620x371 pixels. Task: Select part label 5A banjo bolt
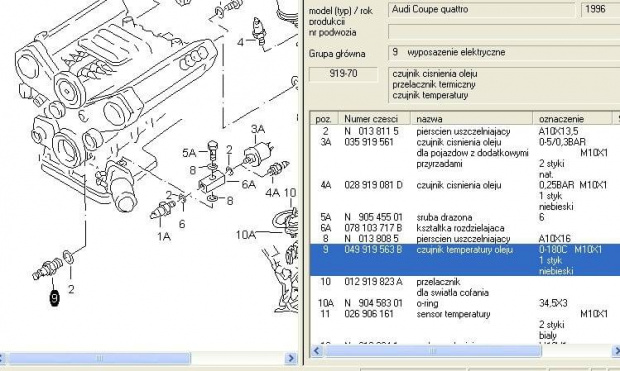point(189,153)
